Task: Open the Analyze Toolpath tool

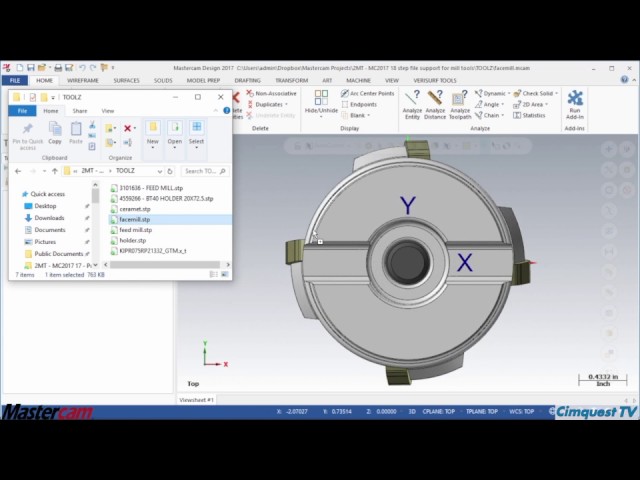Action: pyautogui.click(x=460, y=104)
